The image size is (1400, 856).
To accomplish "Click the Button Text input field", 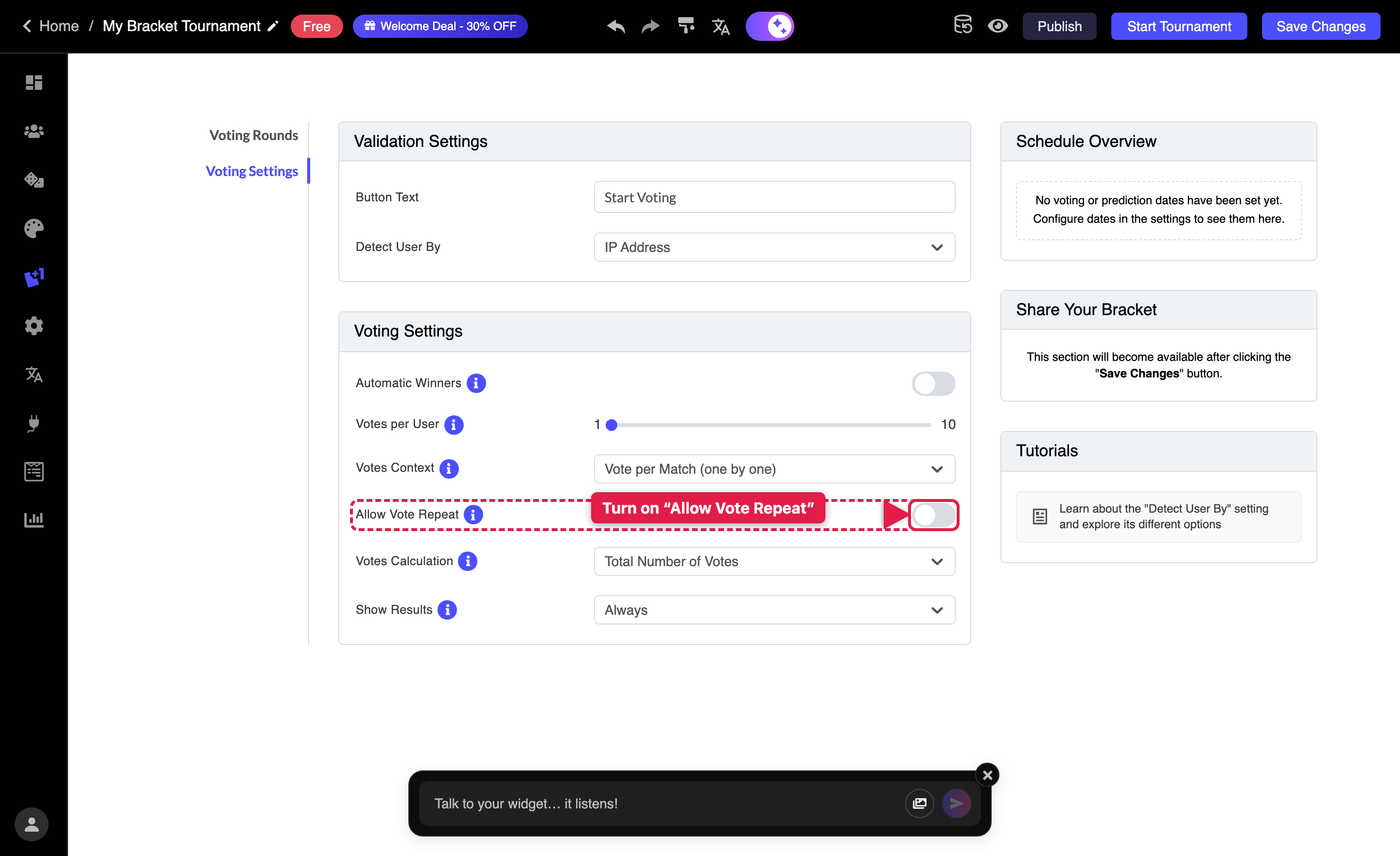I will (774, 197).
